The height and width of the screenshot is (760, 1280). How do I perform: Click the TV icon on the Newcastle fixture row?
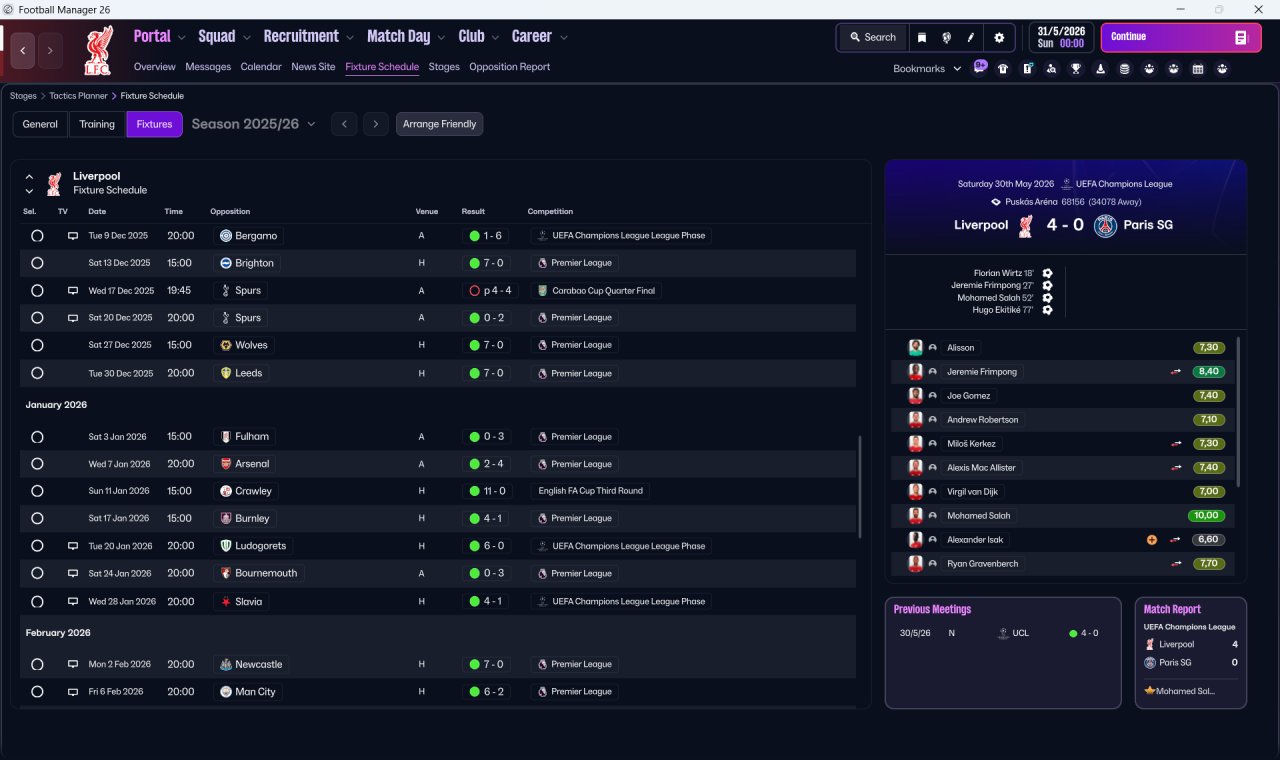pyautogui.click(x=73, y=664)
